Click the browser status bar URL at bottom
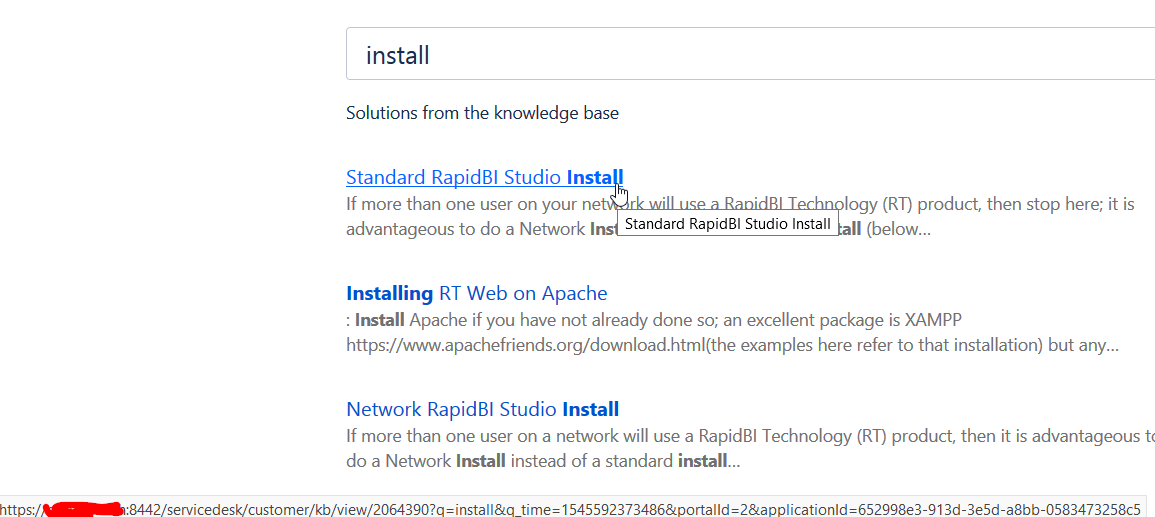1155x517 pixels. pyautogui.click(x=572, y=508)
